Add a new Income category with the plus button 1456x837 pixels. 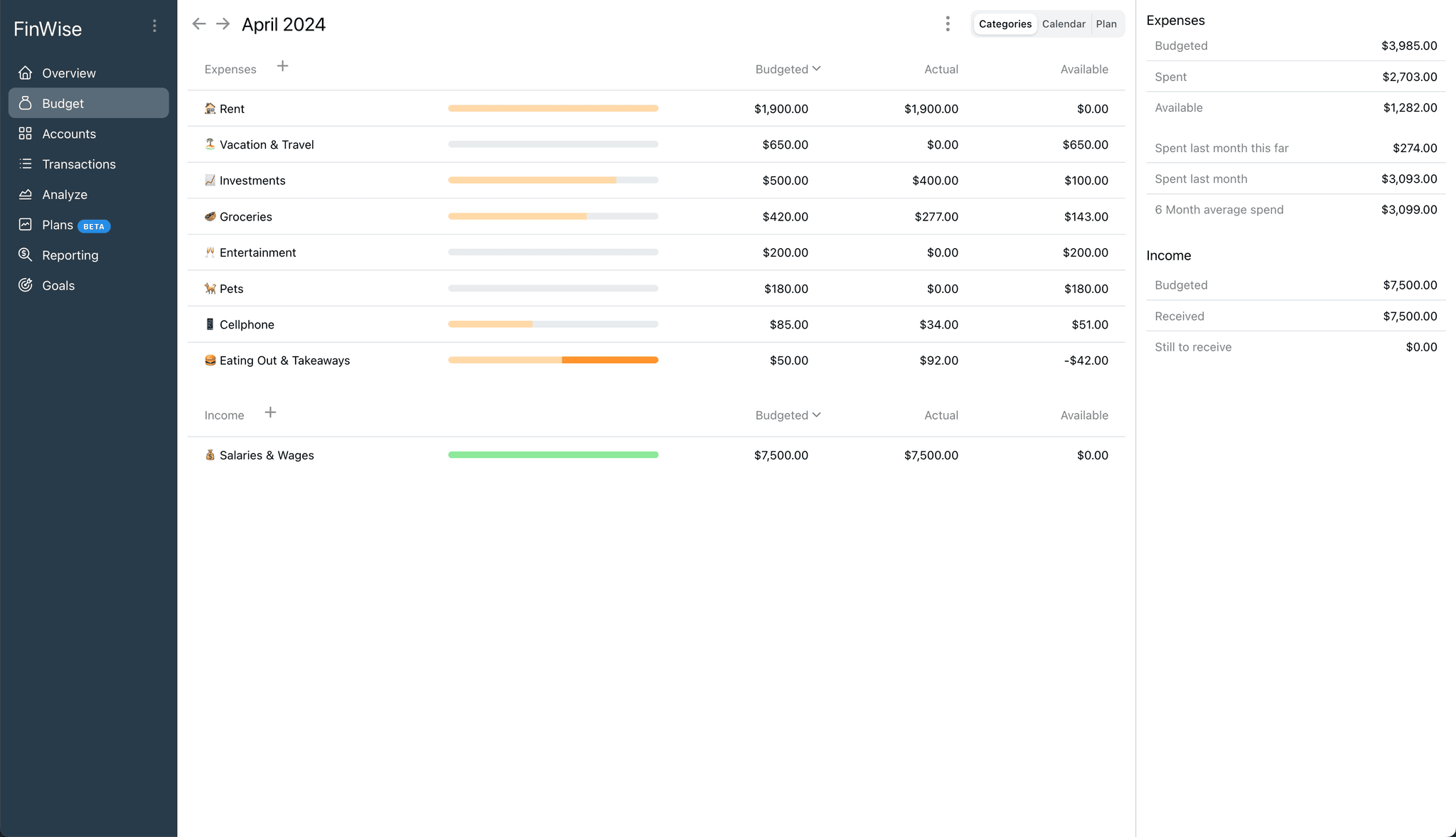pos(270,412)
